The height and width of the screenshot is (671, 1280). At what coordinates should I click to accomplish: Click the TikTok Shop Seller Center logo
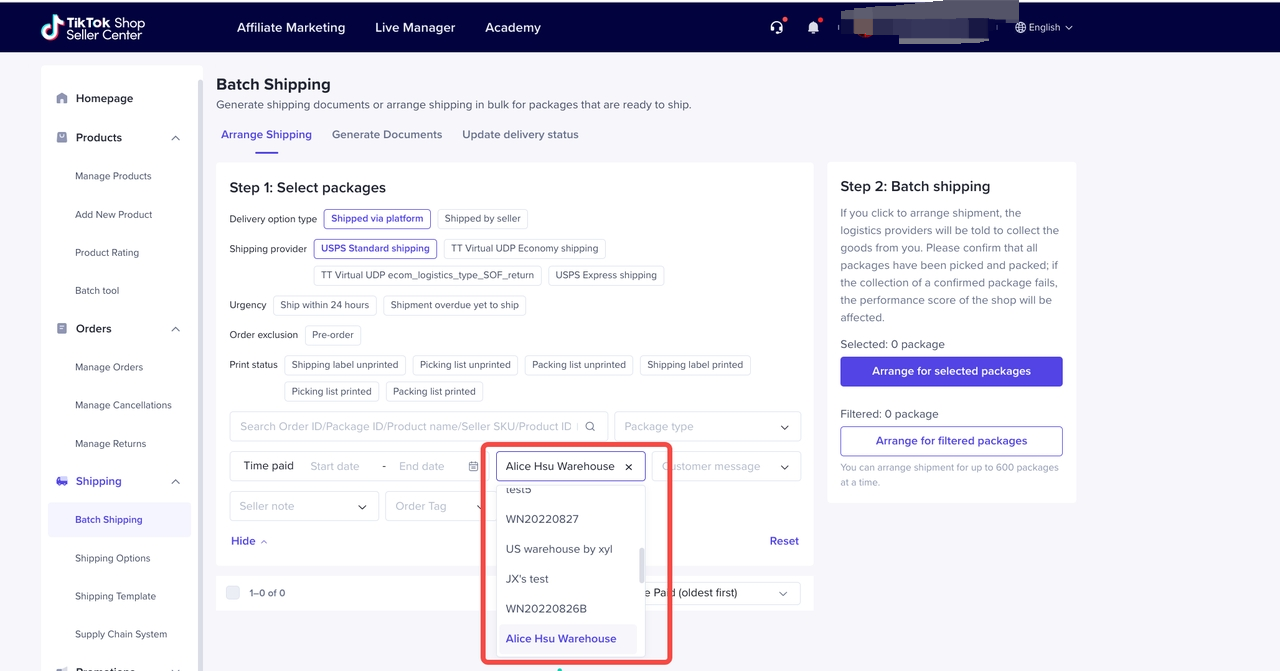[93, 28]
